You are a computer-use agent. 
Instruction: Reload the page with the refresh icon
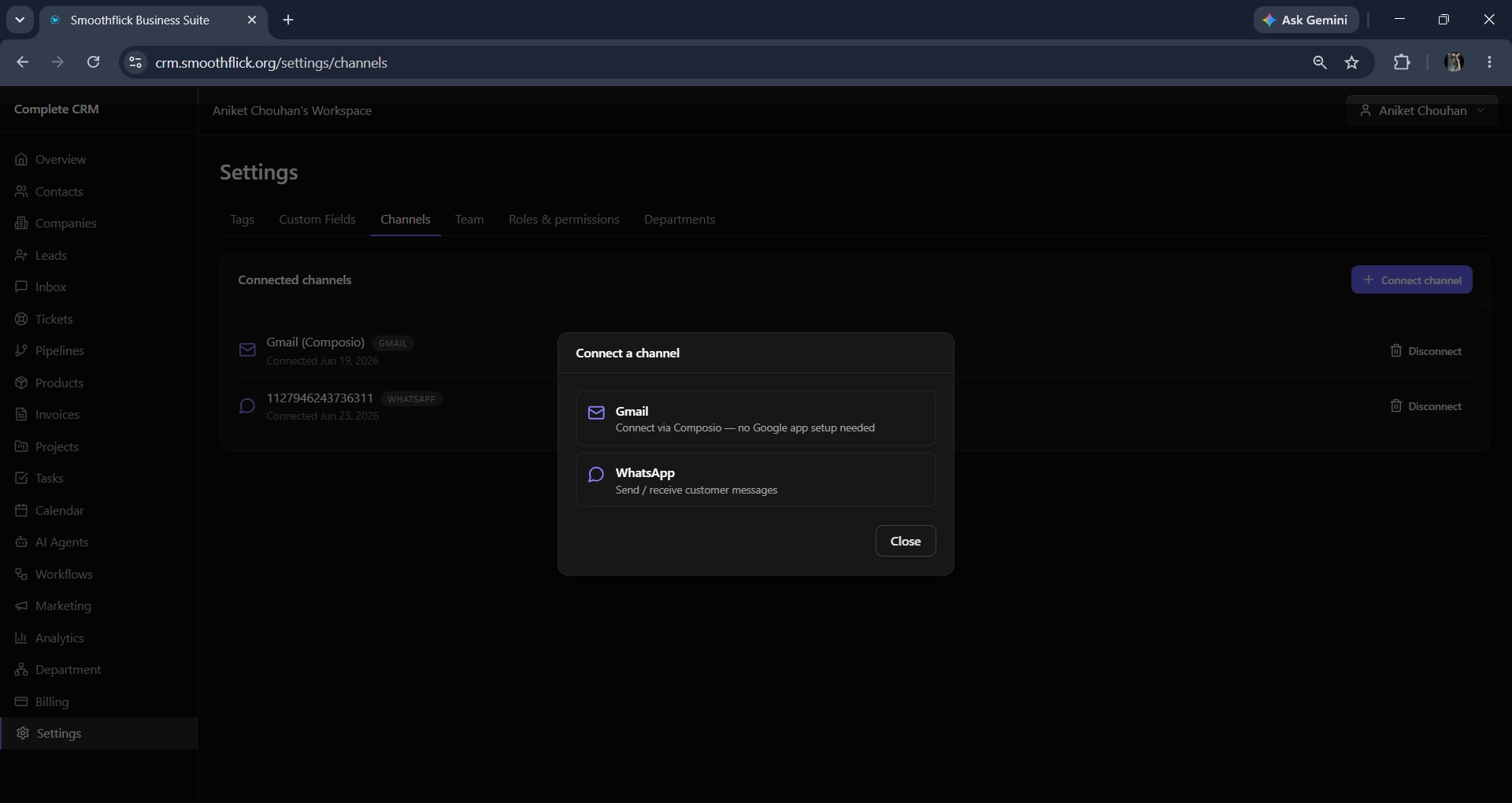coord(93,62)
